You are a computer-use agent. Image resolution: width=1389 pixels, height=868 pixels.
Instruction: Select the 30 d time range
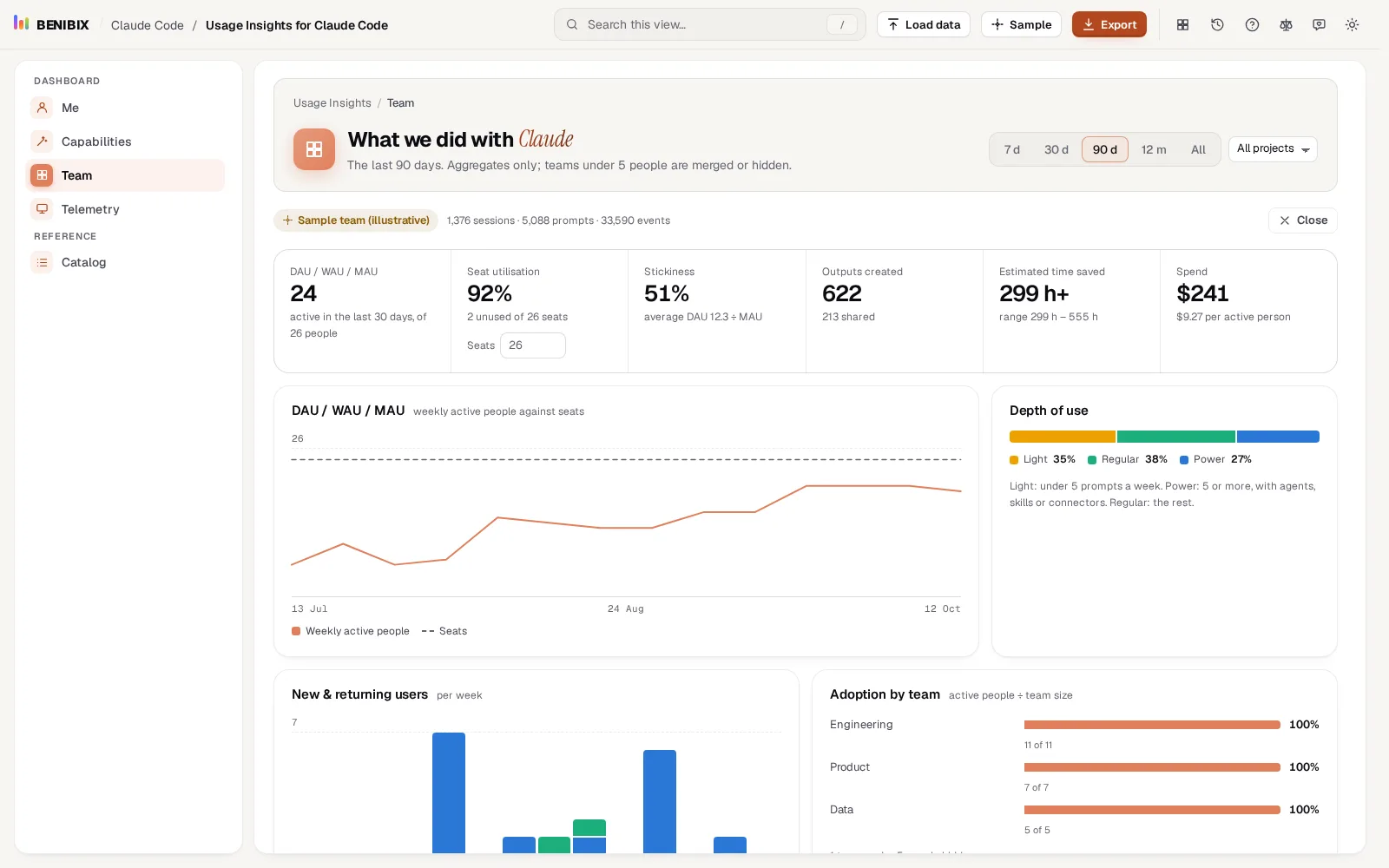tap(1056, 149)
